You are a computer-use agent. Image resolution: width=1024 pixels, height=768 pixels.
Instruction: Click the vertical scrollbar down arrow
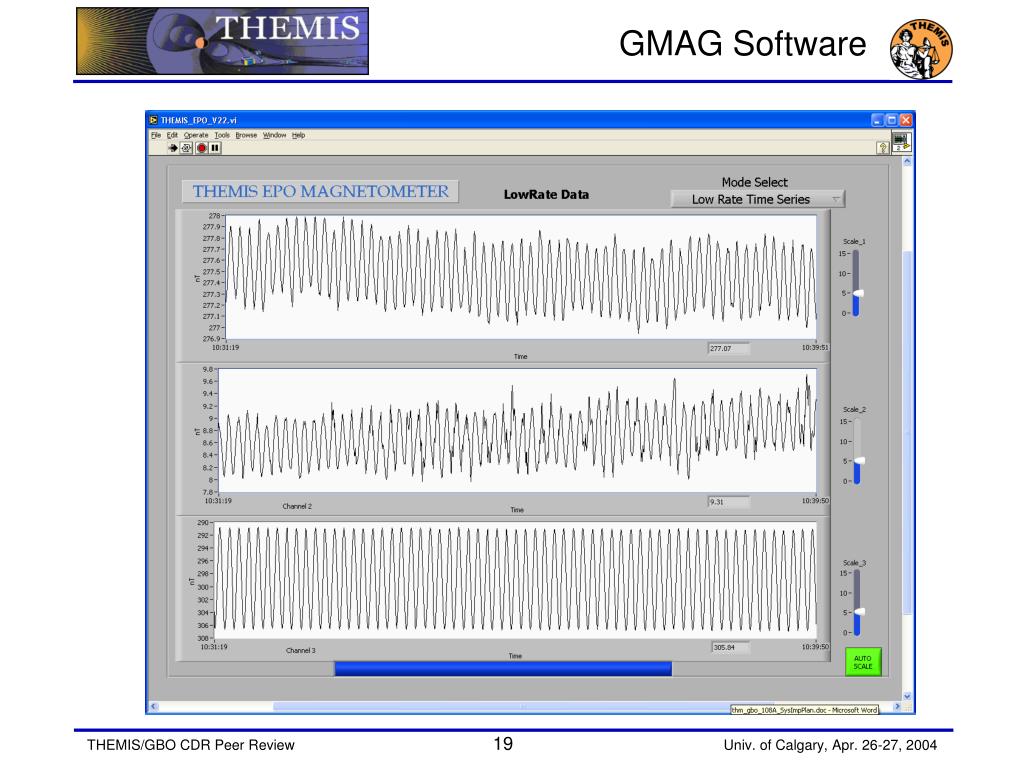coord(907,696)
